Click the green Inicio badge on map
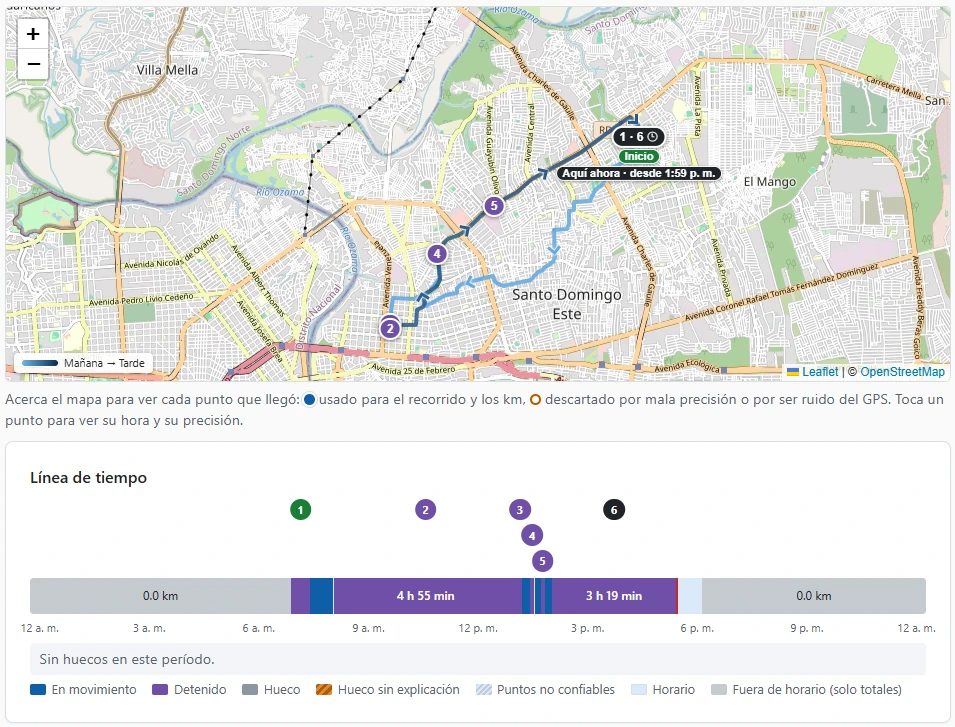955x727 pixels. (x=638, y=156)
